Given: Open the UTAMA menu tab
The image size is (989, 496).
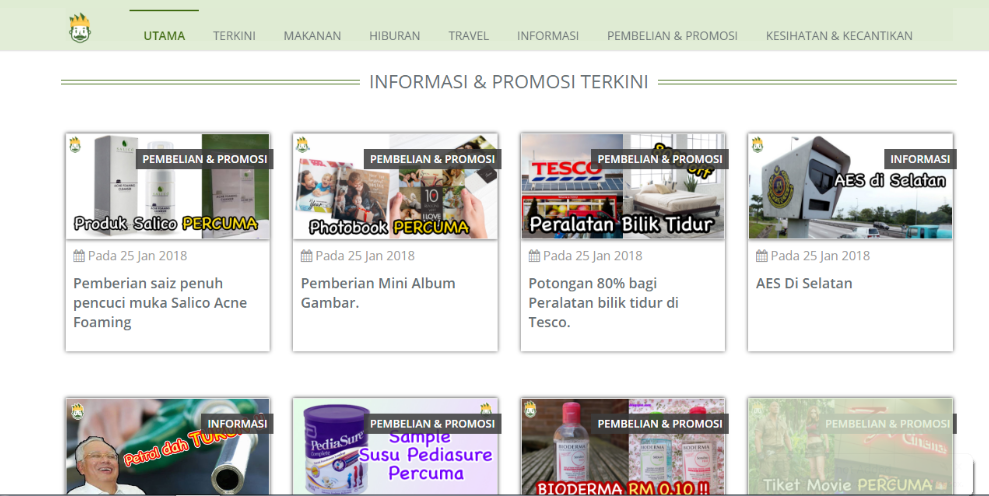Looking at the screenshot, I should click(164, 36).
